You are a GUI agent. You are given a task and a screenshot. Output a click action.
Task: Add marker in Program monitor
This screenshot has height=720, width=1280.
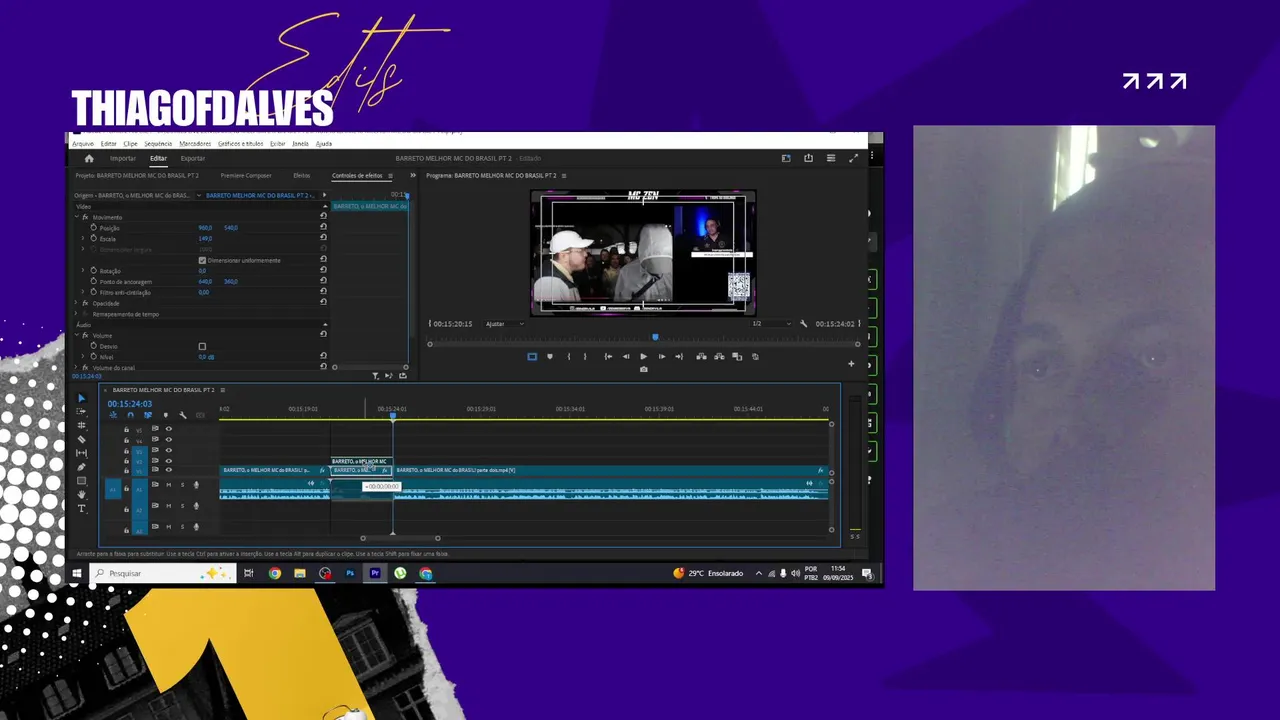click(550, 356)
